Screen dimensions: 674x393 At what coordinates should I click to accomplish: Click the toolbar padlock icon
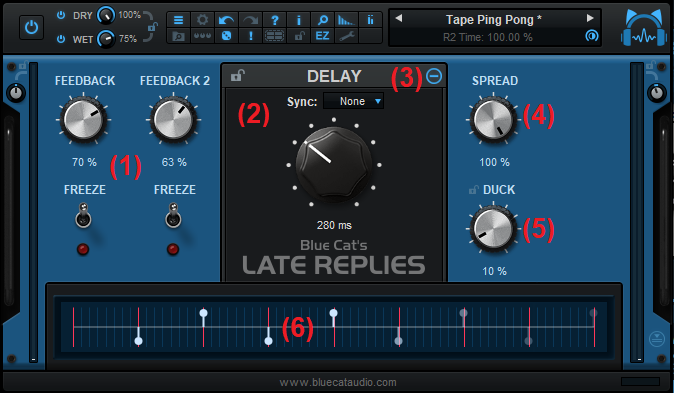coord(299,36)
